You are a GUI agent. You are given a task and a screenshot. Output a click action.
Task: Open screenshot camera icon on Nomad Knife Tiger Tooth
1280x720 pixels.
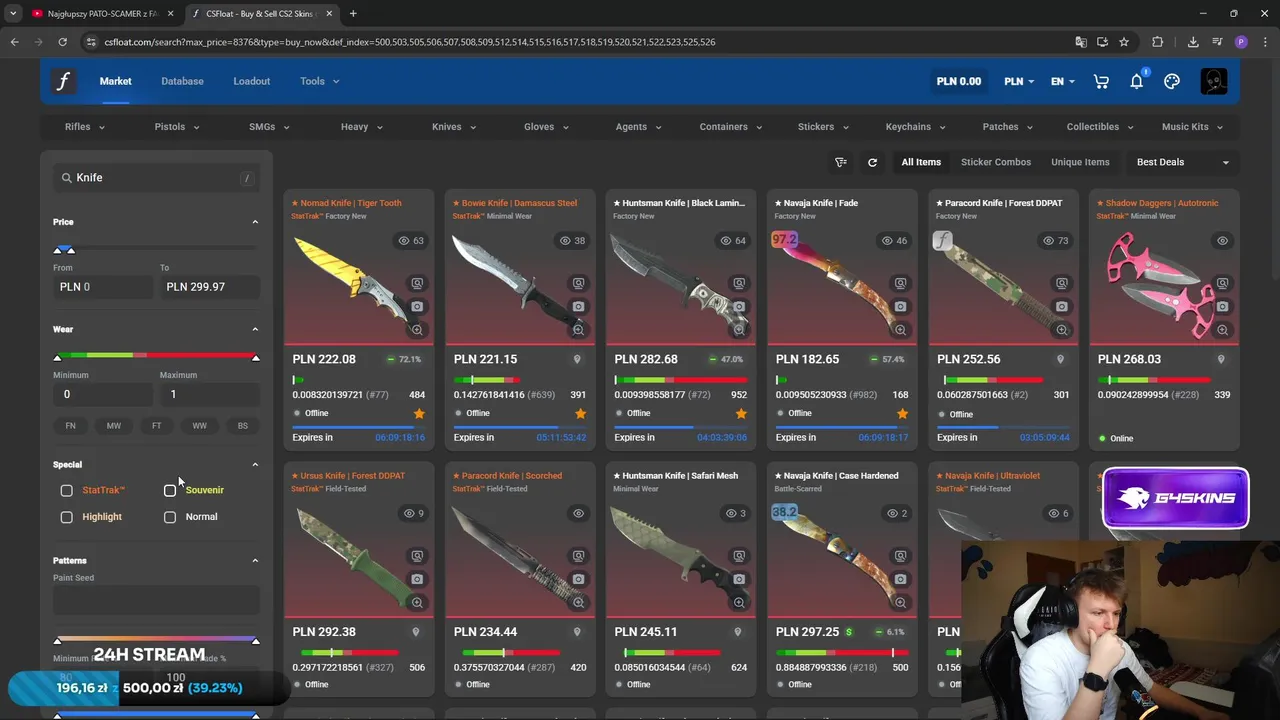coord(417,306)
